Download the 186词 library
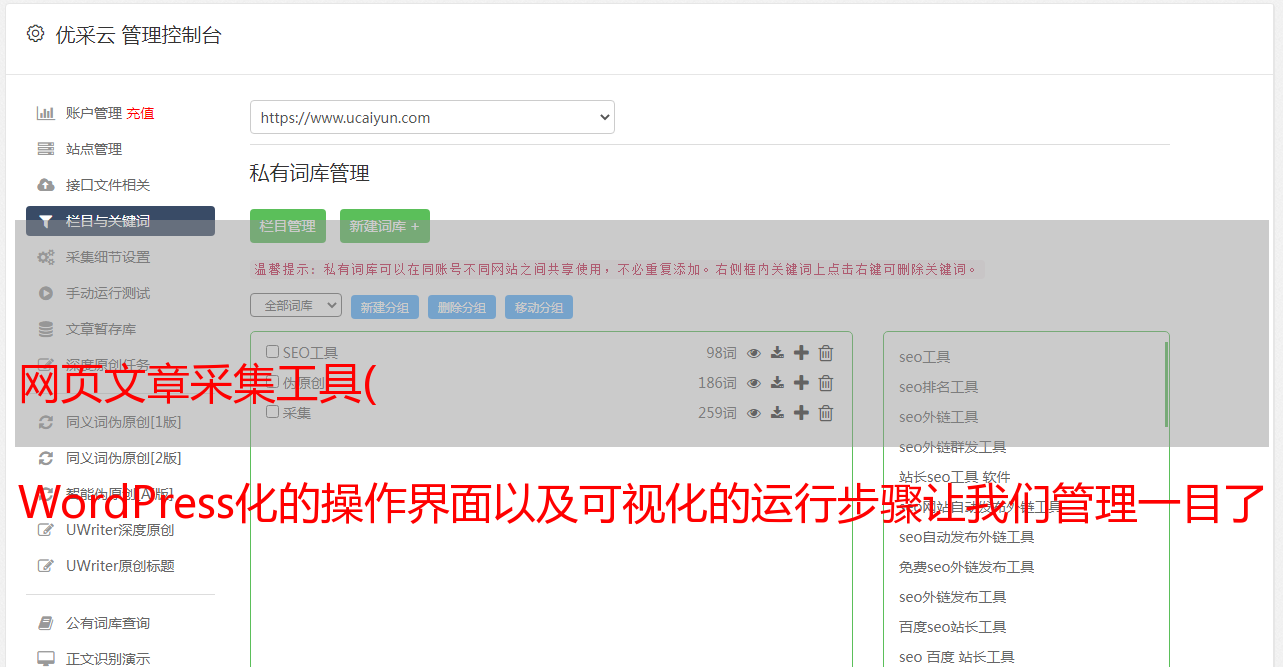 pyautogui.click(x=777, y=383)
